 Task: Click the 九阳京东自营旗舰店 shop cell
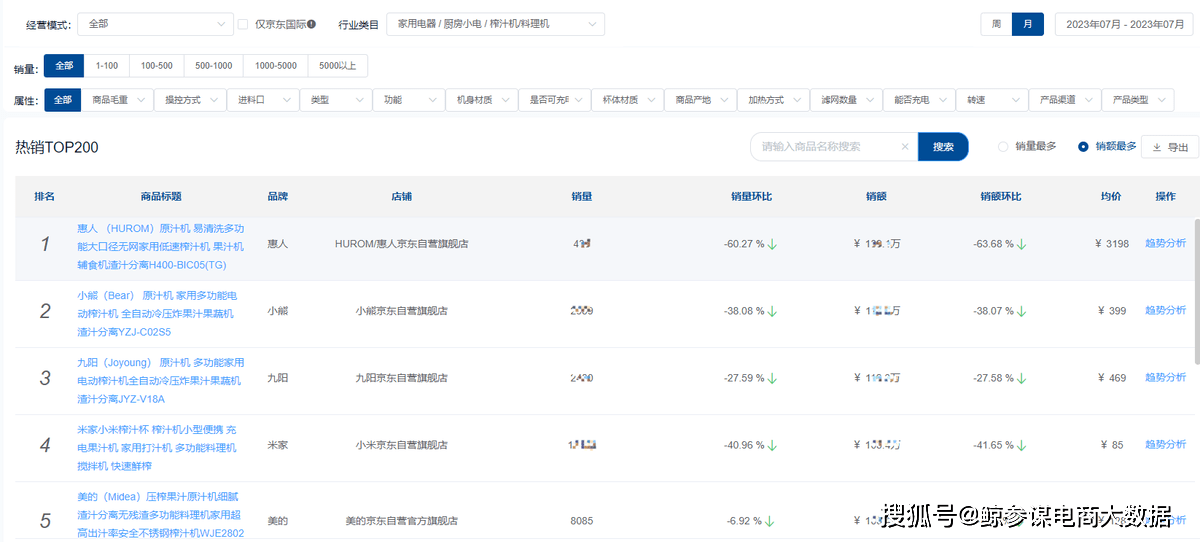tap(401, 378)
